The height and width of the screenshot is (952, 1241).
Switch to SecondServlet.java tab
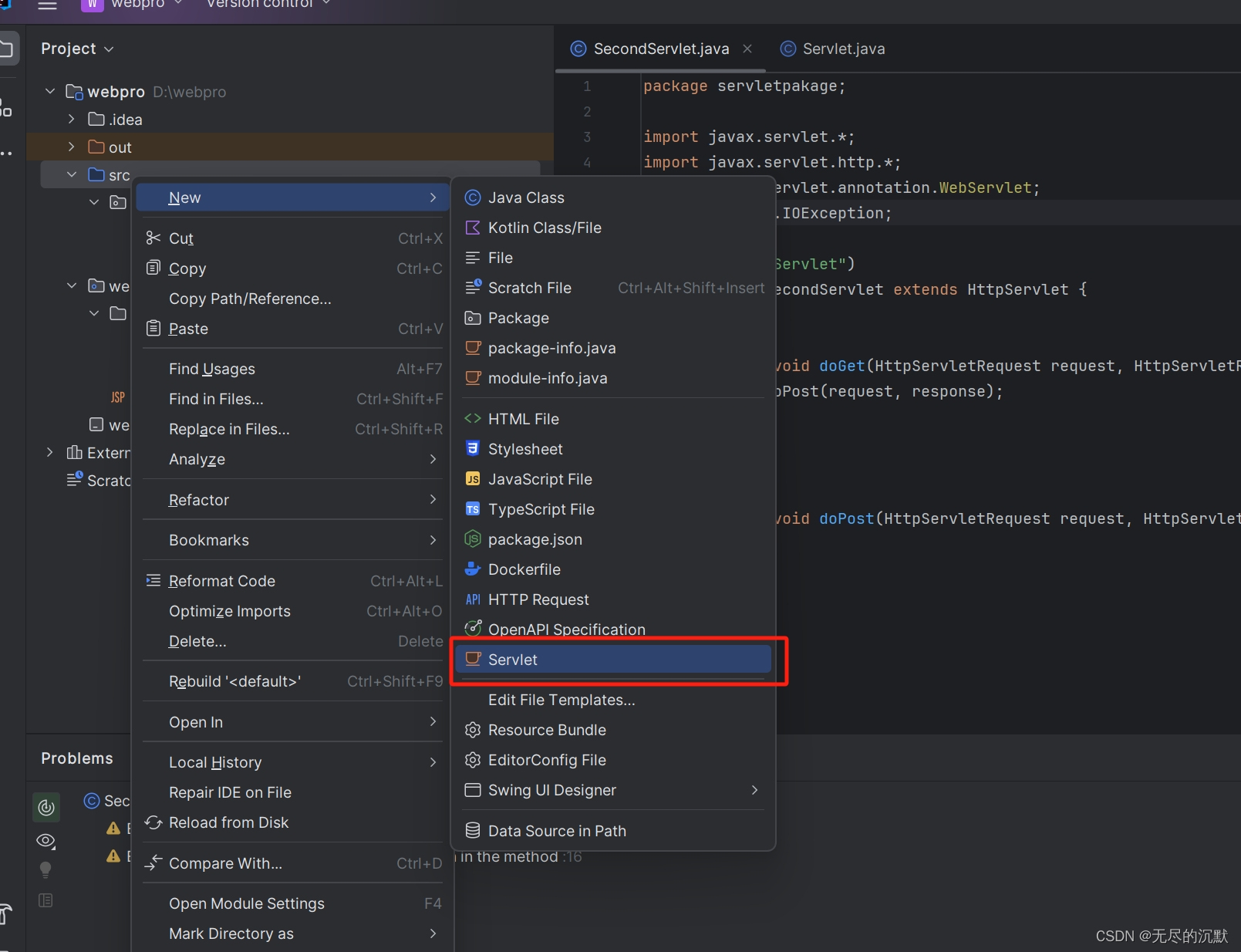point(661,49)
